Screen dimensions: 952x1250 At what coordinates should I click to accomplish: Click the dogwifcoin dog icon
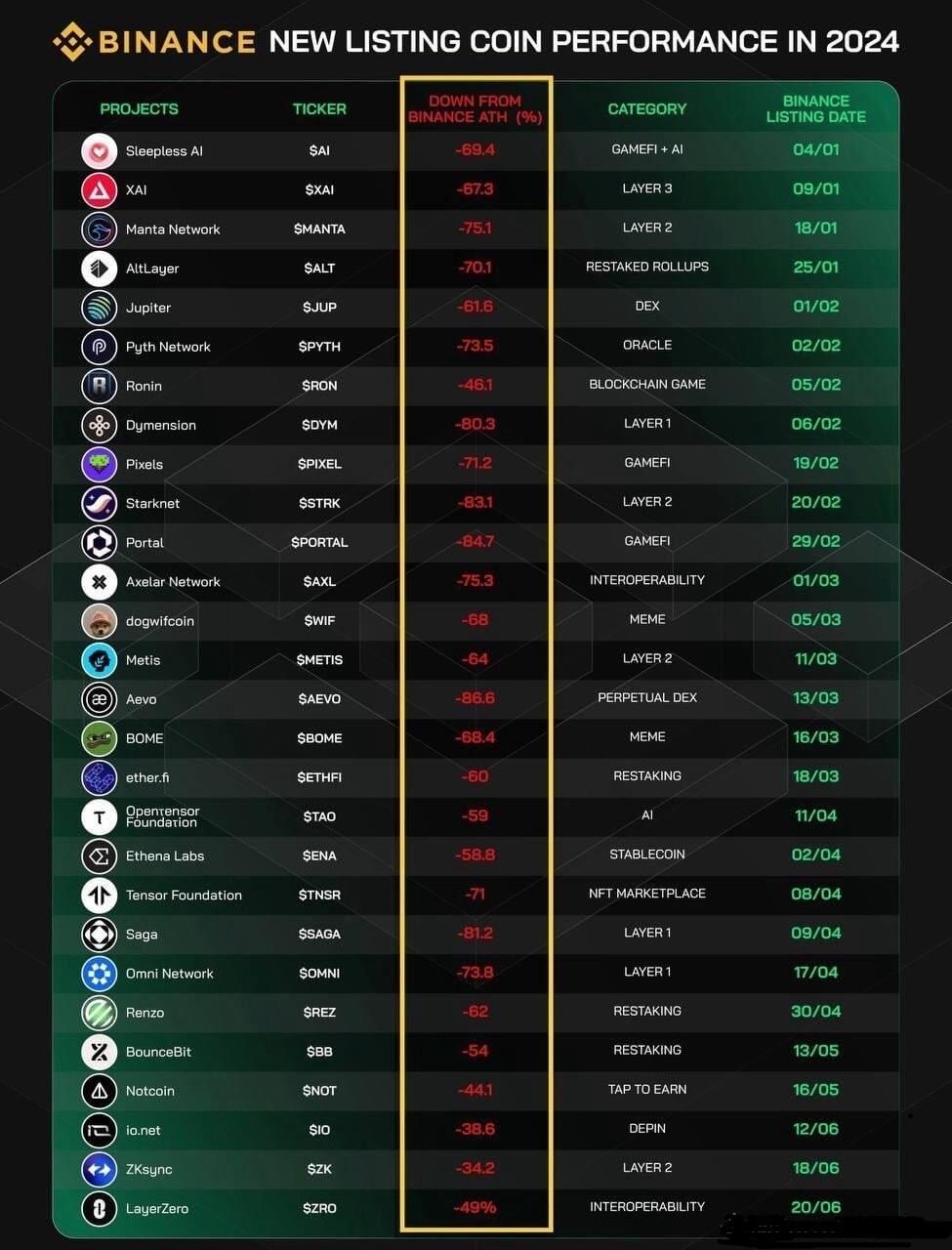100,621
